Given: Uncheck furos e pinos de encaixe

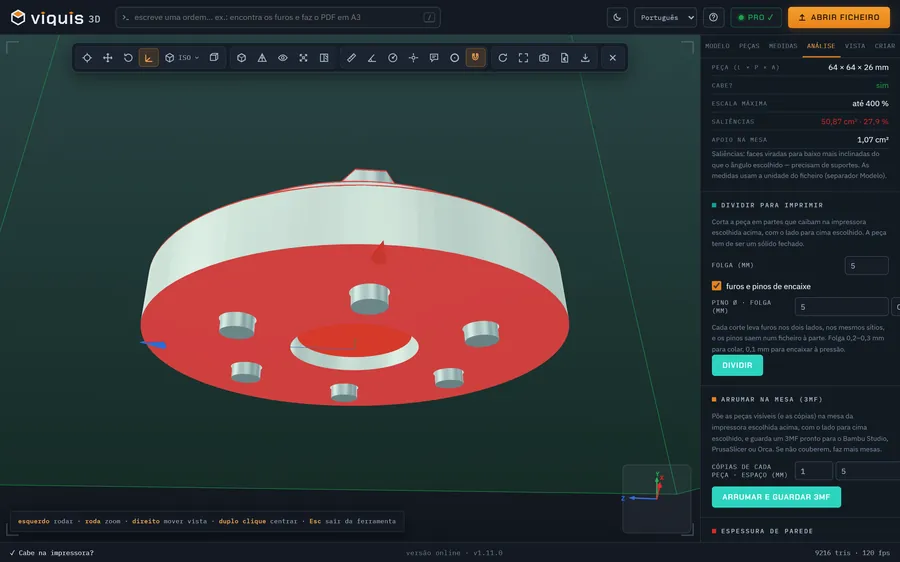Looking at the screenshot, I should click(716, 286).
